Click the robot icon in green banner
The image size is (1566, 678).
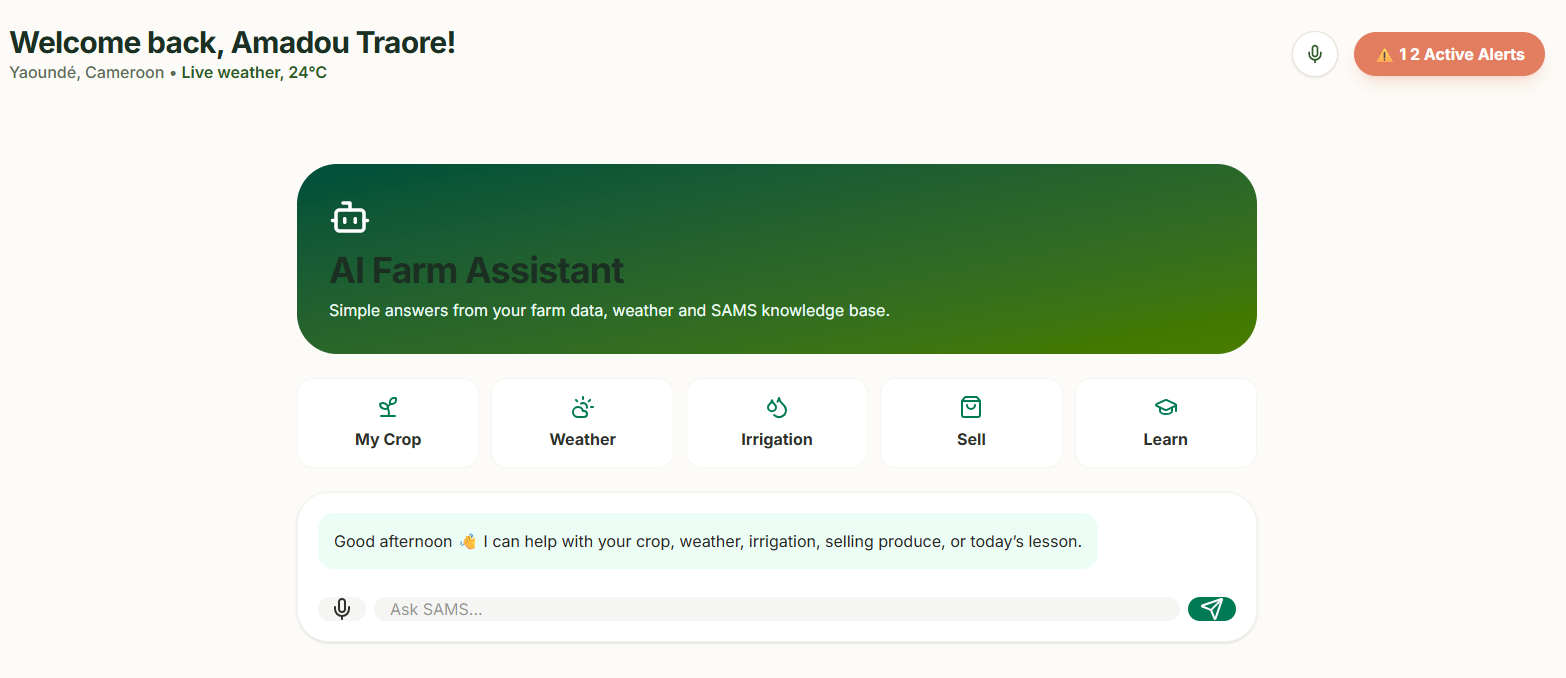click(350, 217)
